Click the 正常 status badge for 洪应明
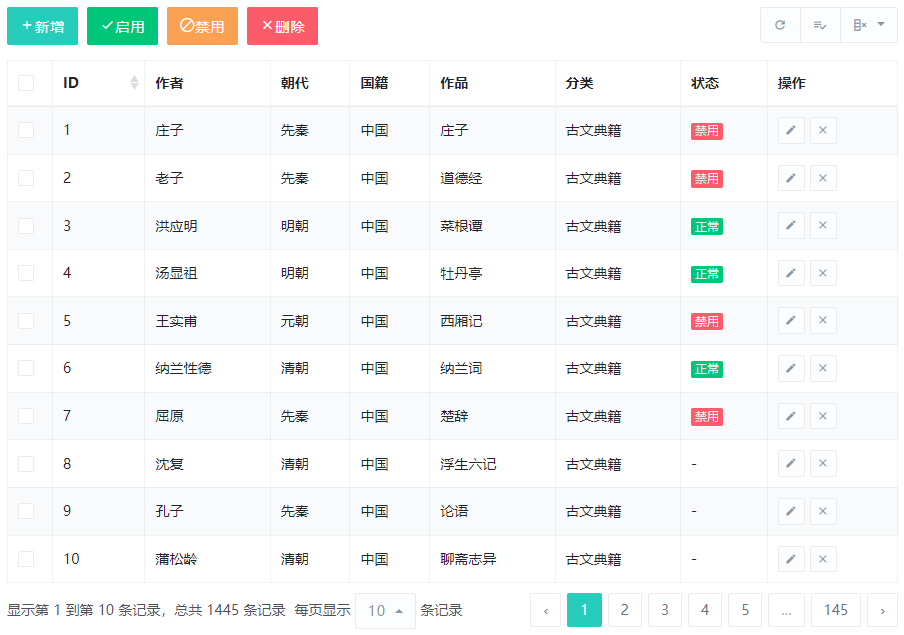The height and width of the screenshot is (635, 904). 707,227
